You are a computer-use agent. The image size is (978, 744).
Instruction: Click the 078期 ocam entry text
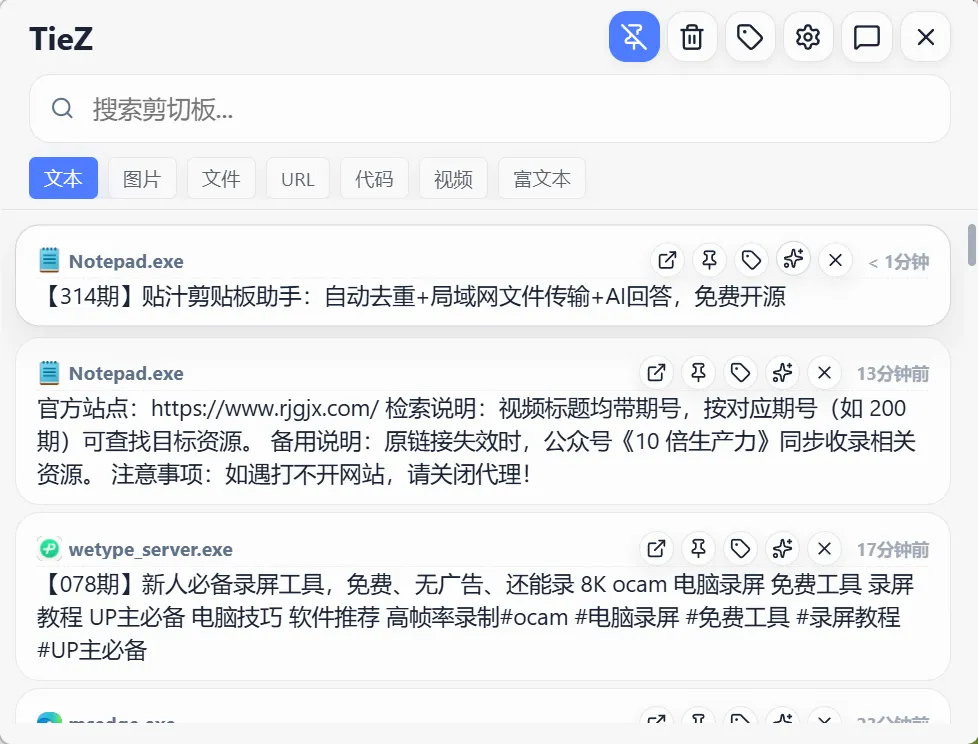coord(476,617)
